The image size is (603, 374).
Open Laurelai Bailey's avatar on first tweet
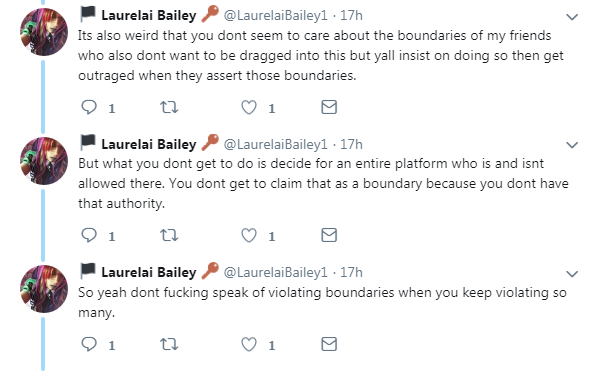click(x=44, y=32)
